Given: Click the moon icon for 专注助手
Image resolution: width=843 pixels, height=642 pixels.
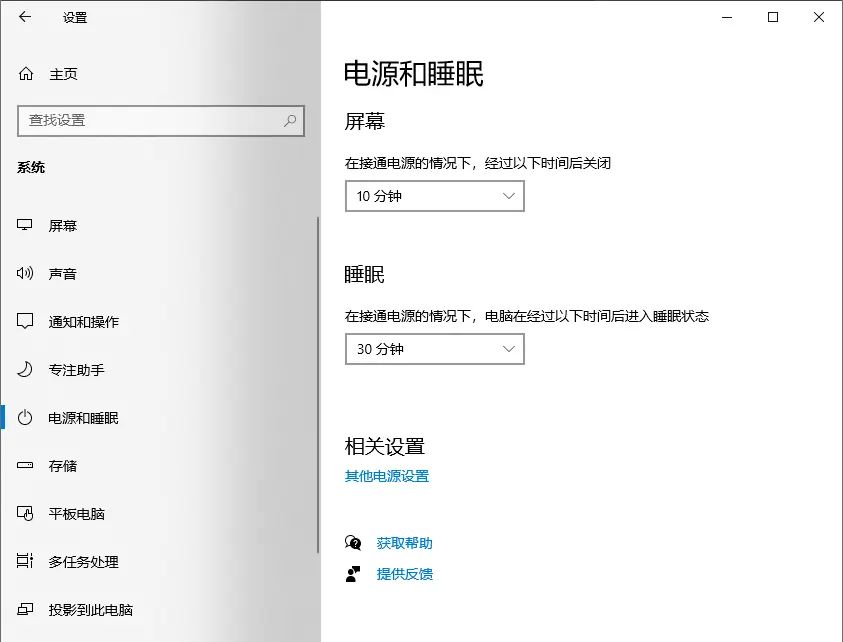Looking at the screenshot, I should pos(25,369).
